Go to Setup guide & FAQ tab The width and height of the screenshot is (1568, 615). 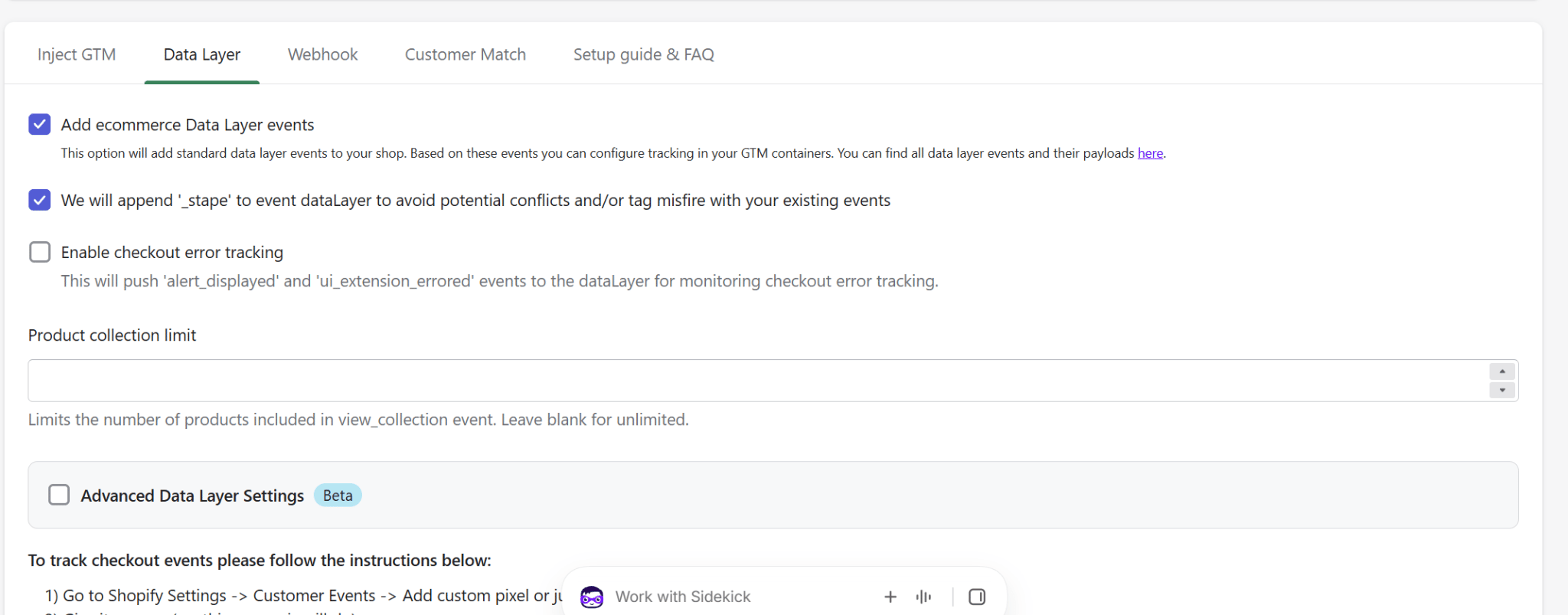point(644,54)
